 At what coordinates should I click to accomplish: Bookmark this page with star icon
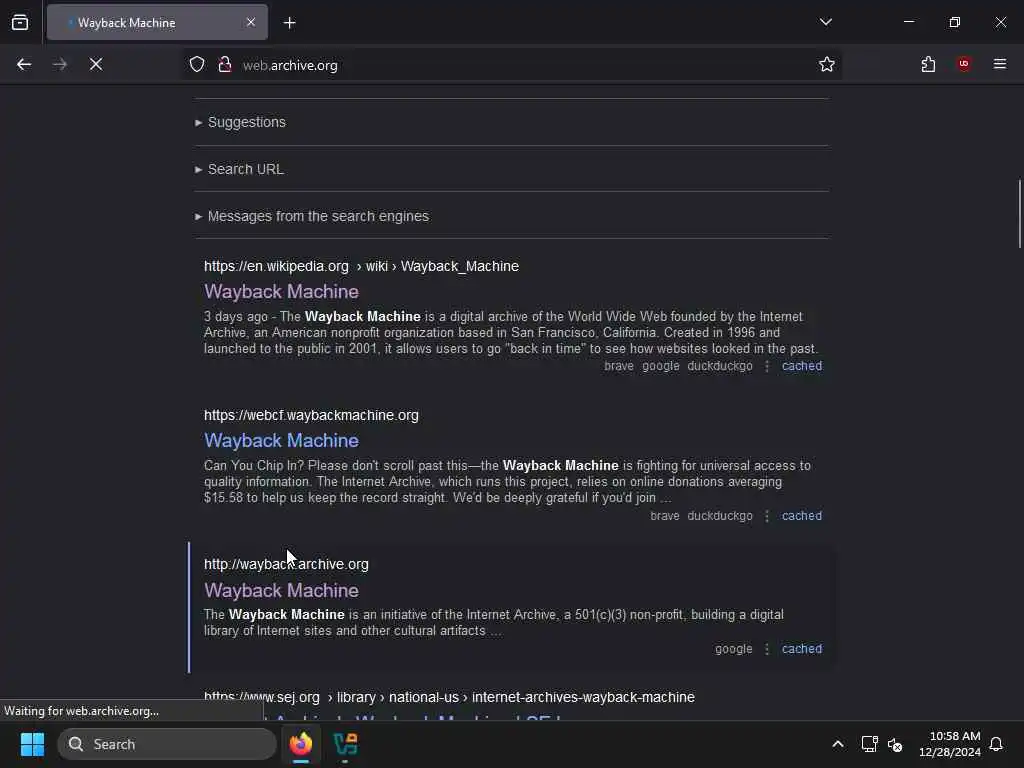[x=826, y=64]
